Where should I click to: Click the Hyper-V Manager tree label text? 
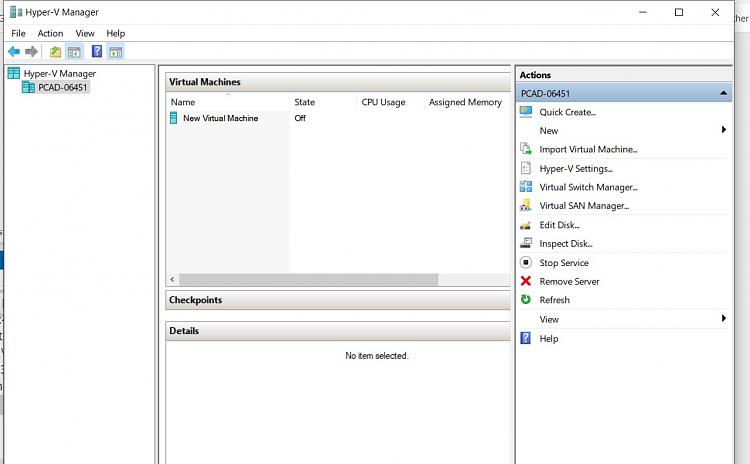(60, 74)
